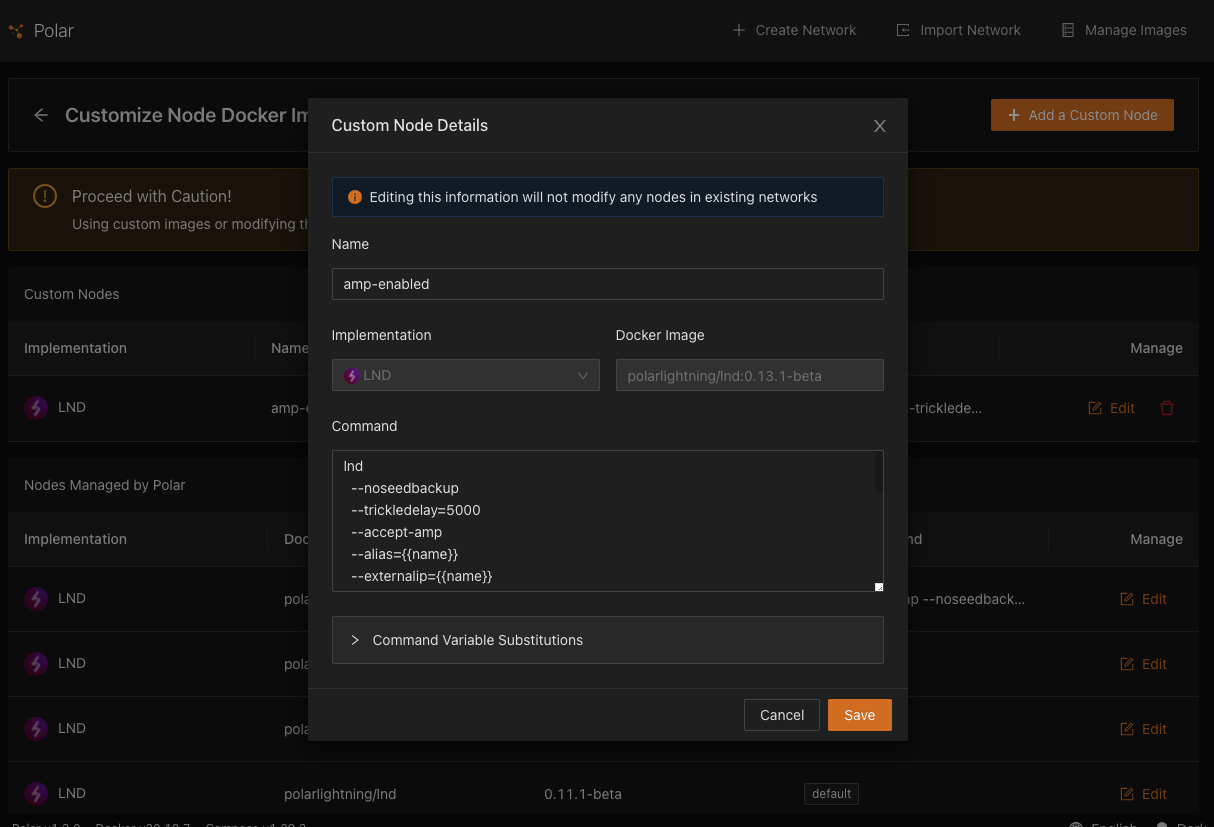1214x827 pixels.
Task: Edit the amp-enabled custom node row
Action: 1111,408
